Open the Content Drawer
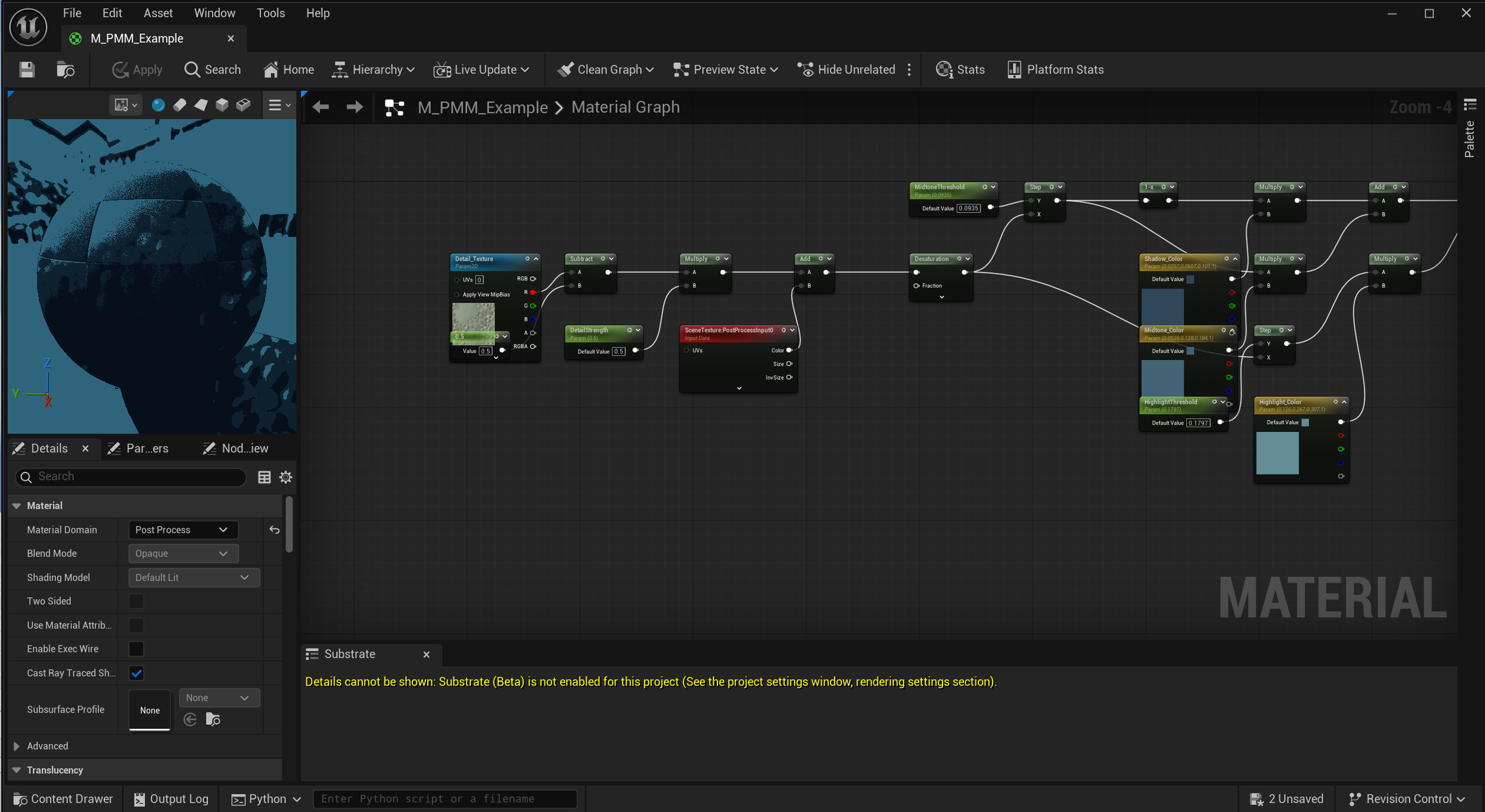The width and height of the screenshot is (1485, 812). [63, 799]
